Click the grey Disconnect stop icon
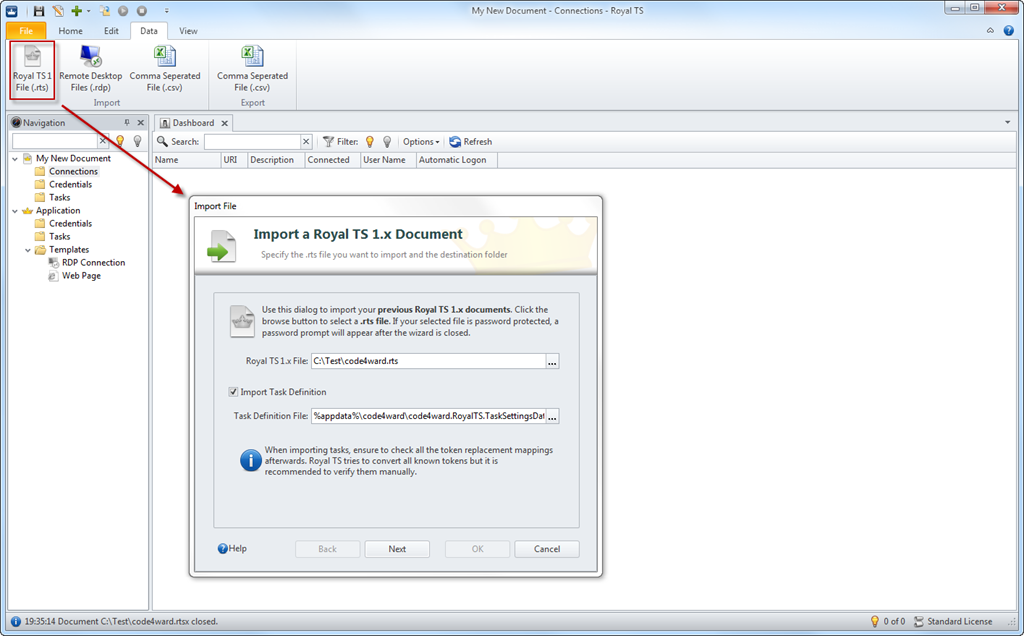The height and width of the screenshot is (636, 1024). [x=142, y=10]
